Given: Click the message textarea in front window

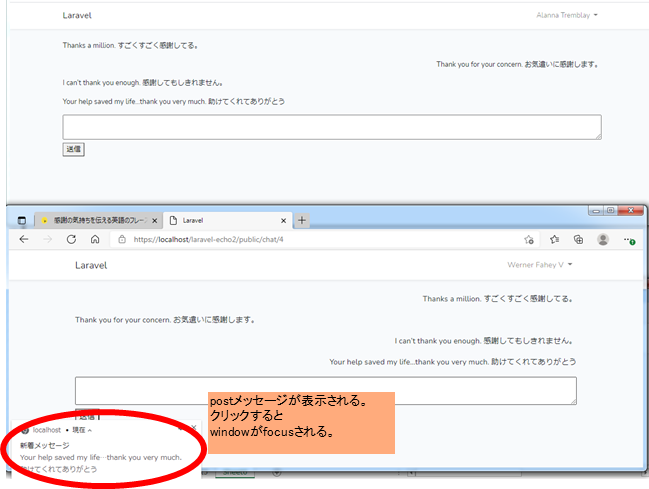Looking at the screenshot, I should click(326, 390).
